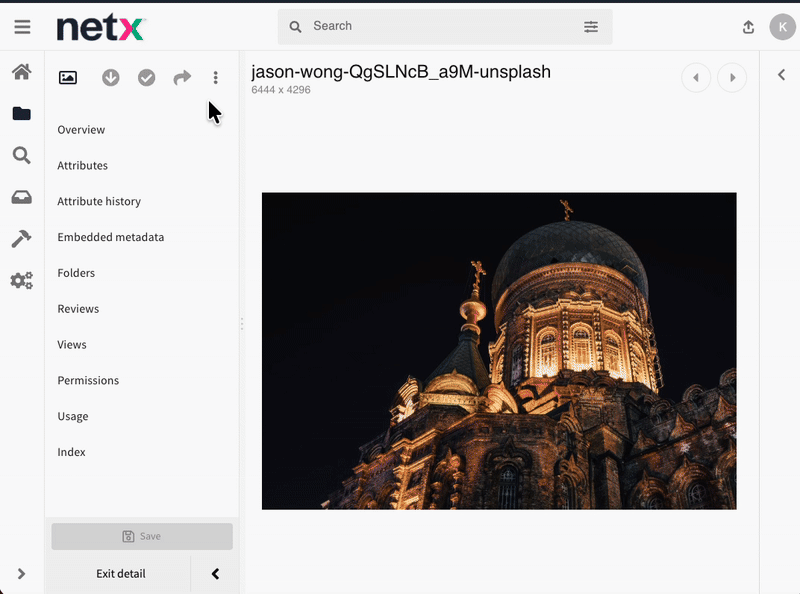Click into the Search field
This screenshot has height=594, width=800.
pyautogui.click(x=440, y=27)
